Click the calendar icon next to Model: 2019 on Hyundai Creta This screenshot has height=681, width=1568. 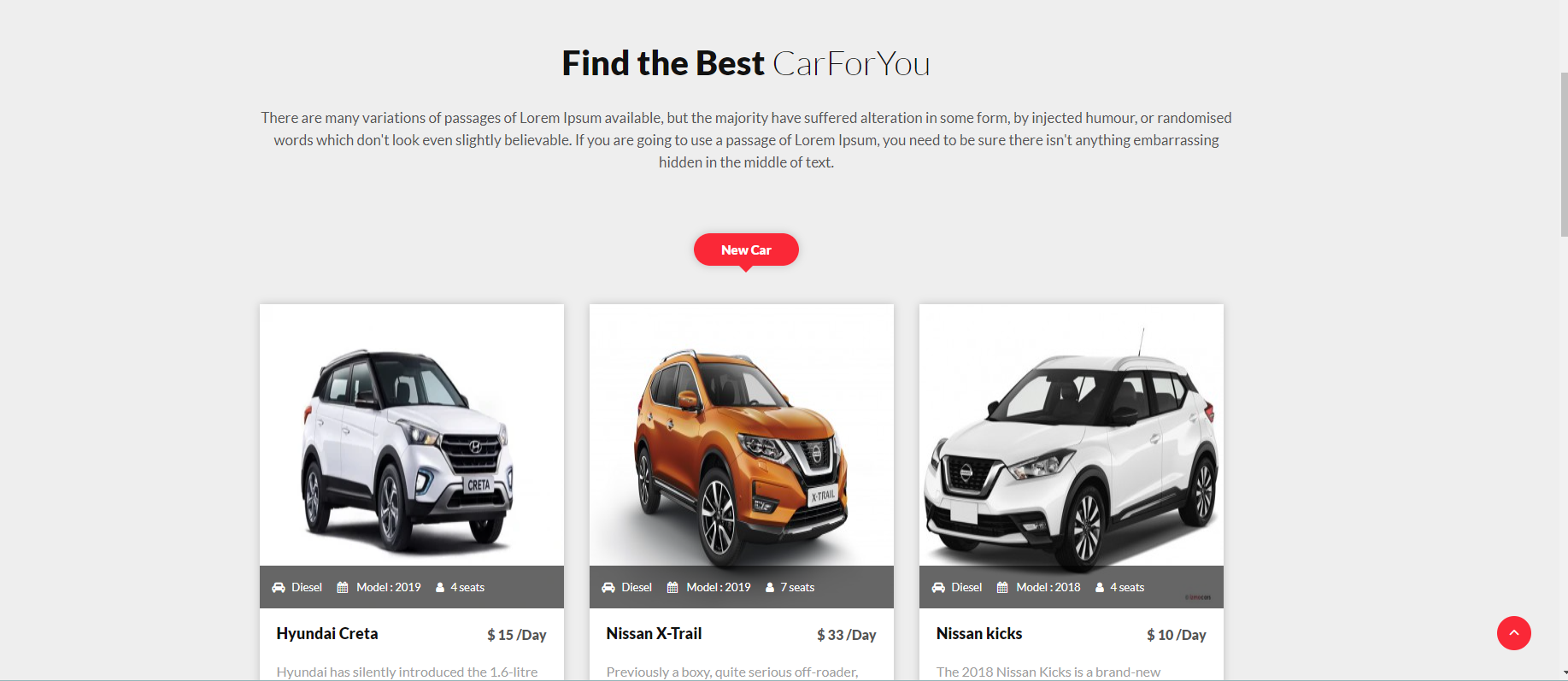(x=343, y=588)
